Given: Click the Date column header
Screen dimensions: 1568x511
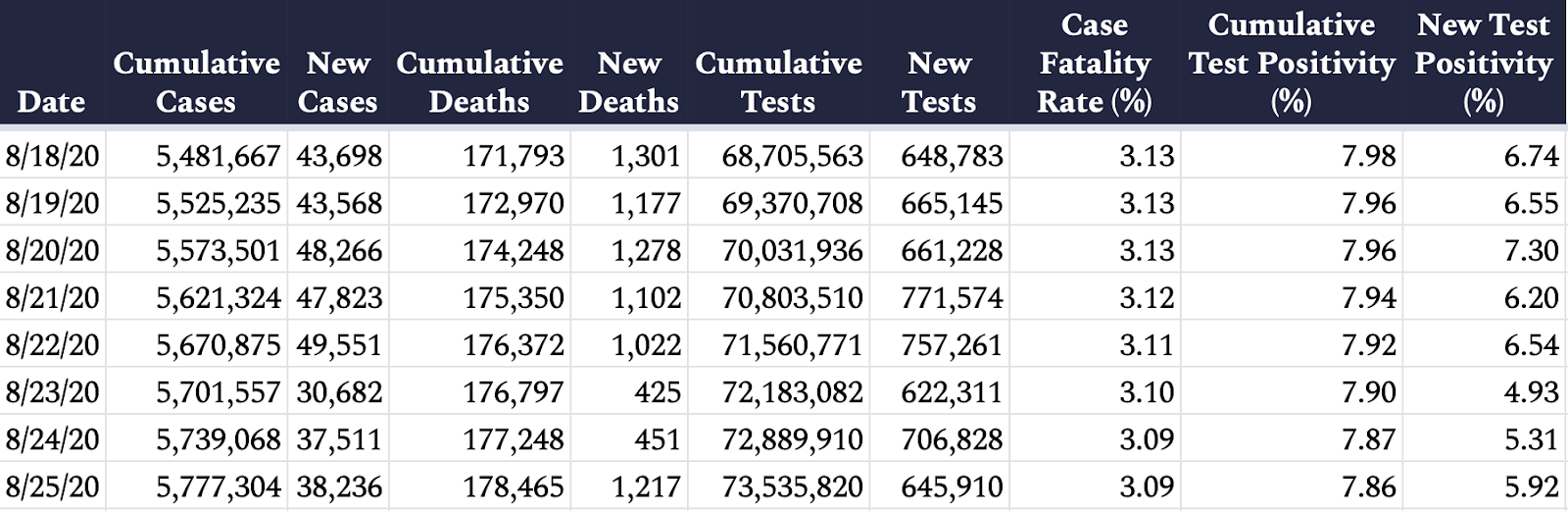Looking at the screenshot, I should [52, 102].
